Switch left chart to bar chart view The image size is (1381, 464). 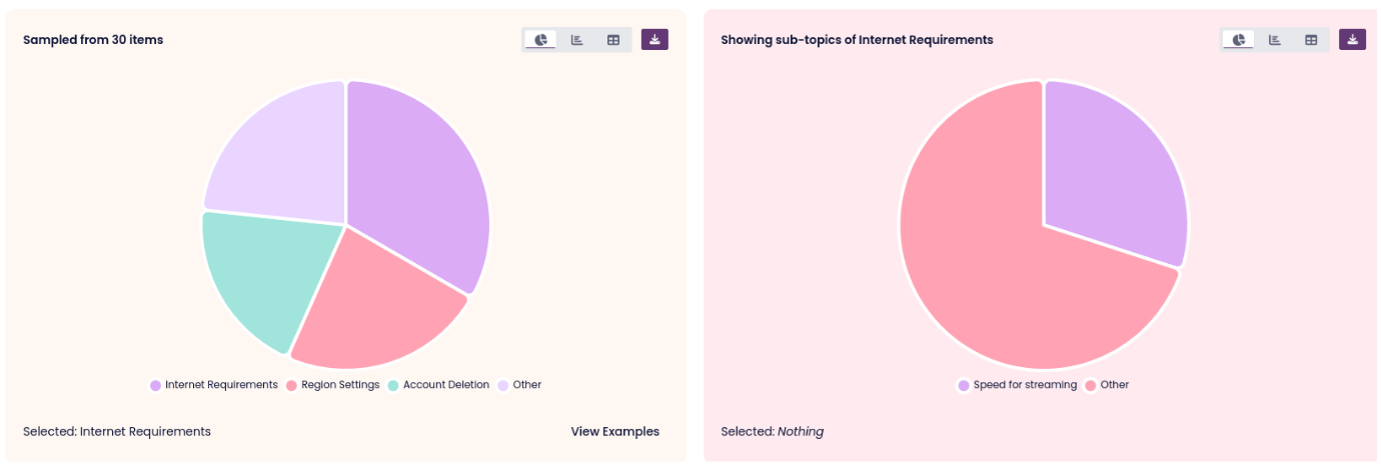click(x=577, y=40)
